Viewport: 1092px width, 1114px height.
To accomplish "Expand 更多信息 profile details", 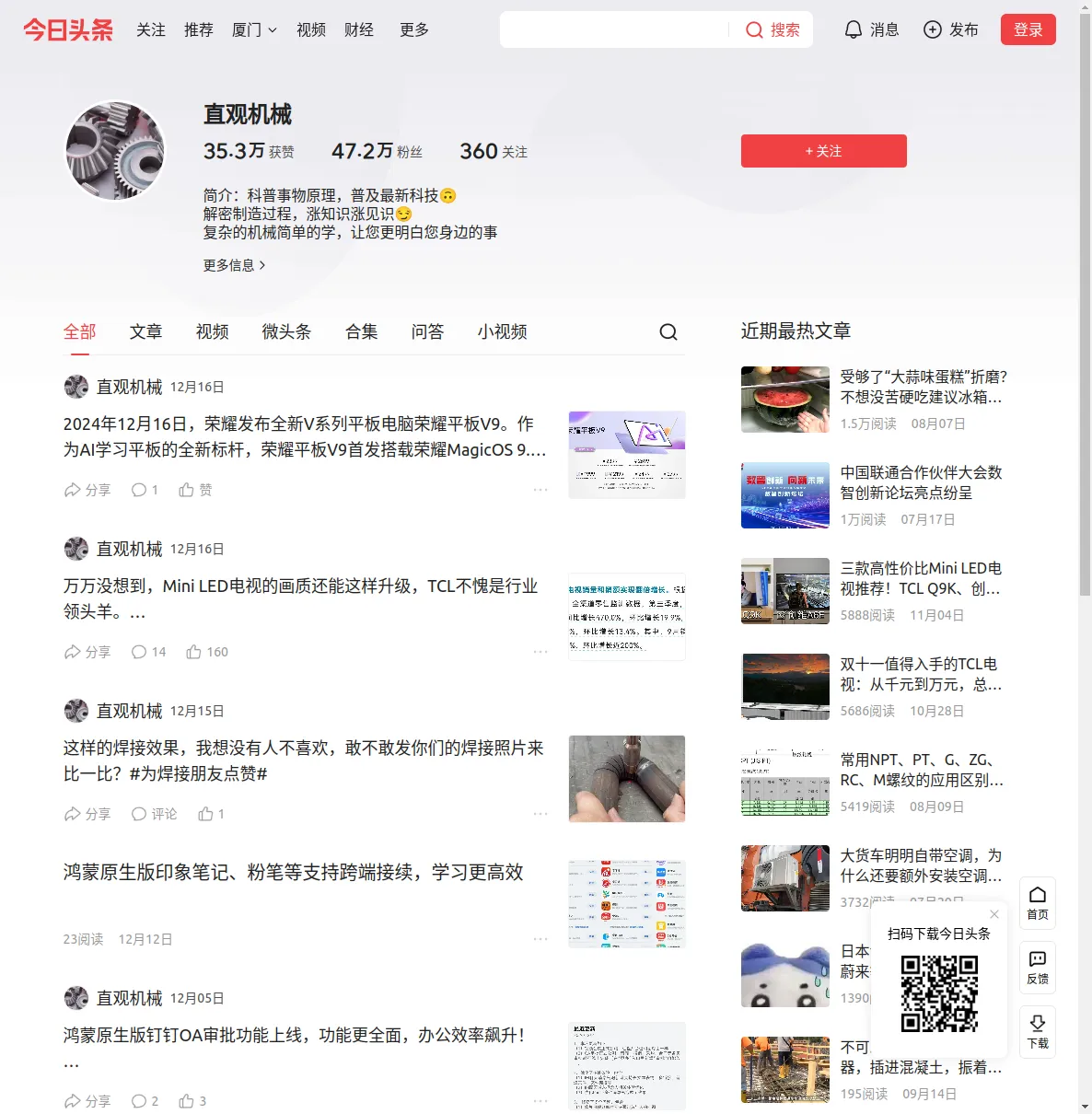I will point(234,265).
